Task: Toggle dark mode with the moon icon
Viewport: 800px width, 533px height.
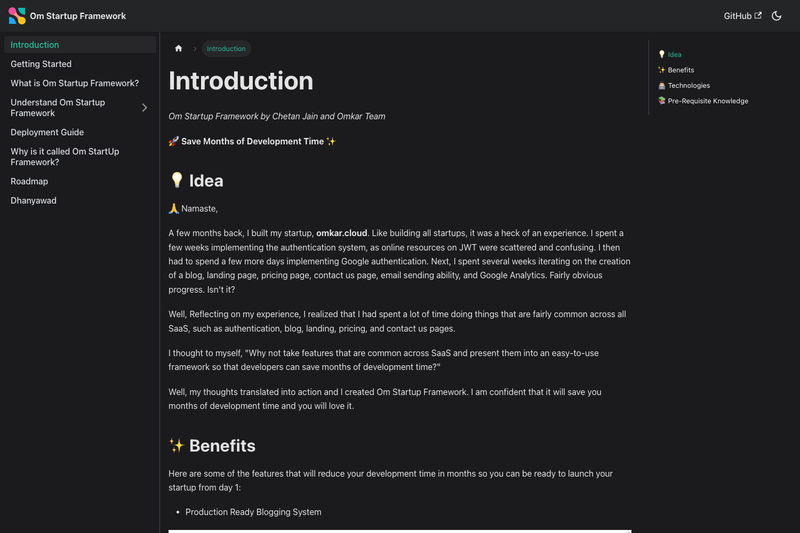Action: point(777,16)
